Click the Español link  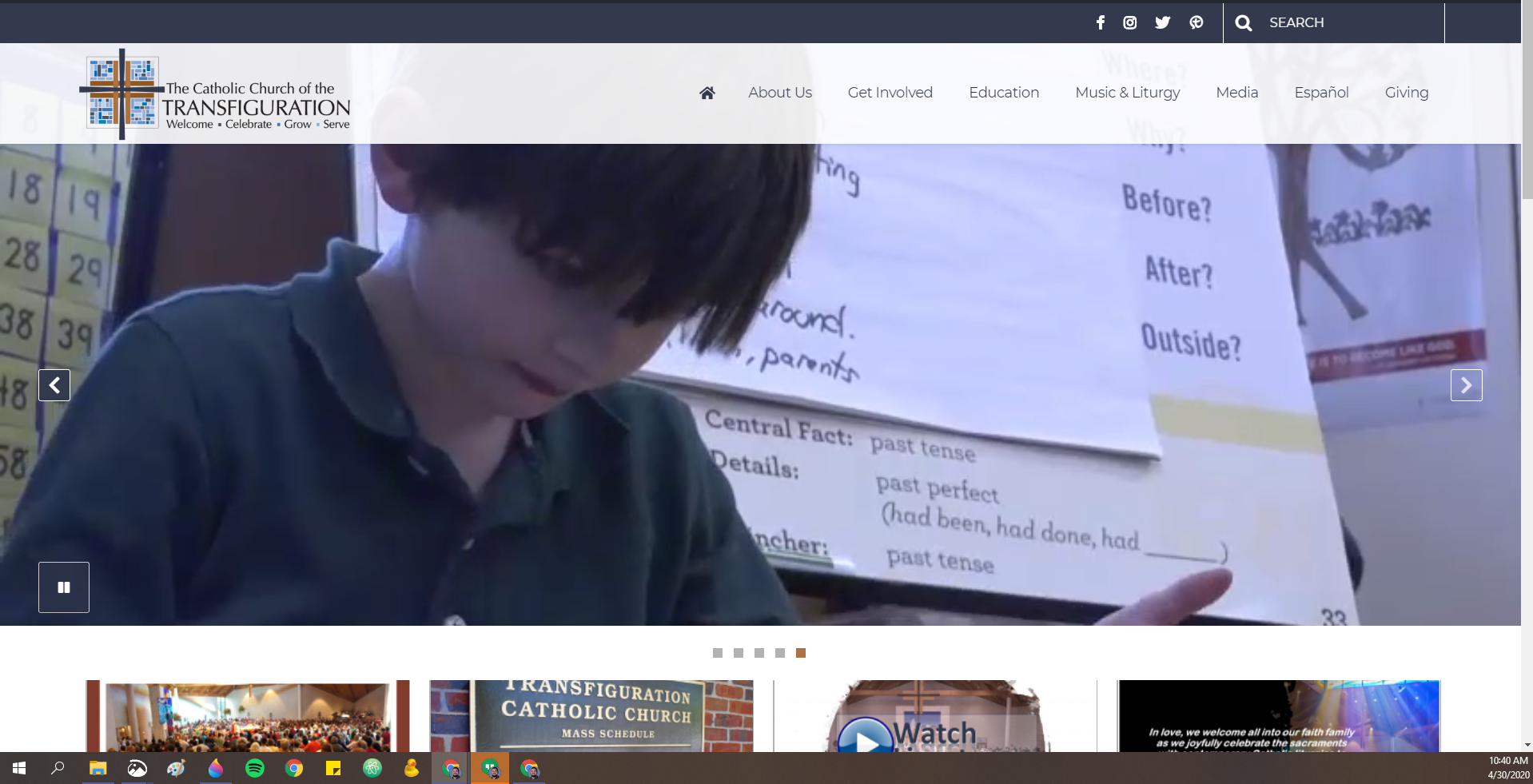tap(1321, 93)
